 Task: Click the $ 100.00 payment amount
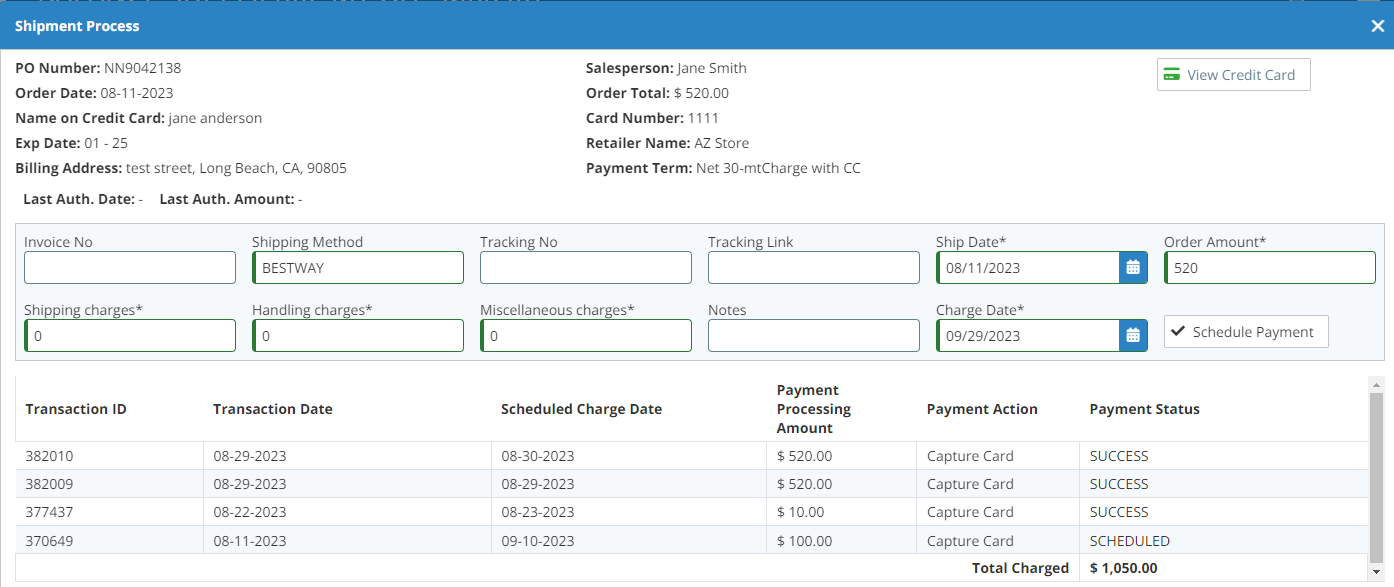point(804,541)
